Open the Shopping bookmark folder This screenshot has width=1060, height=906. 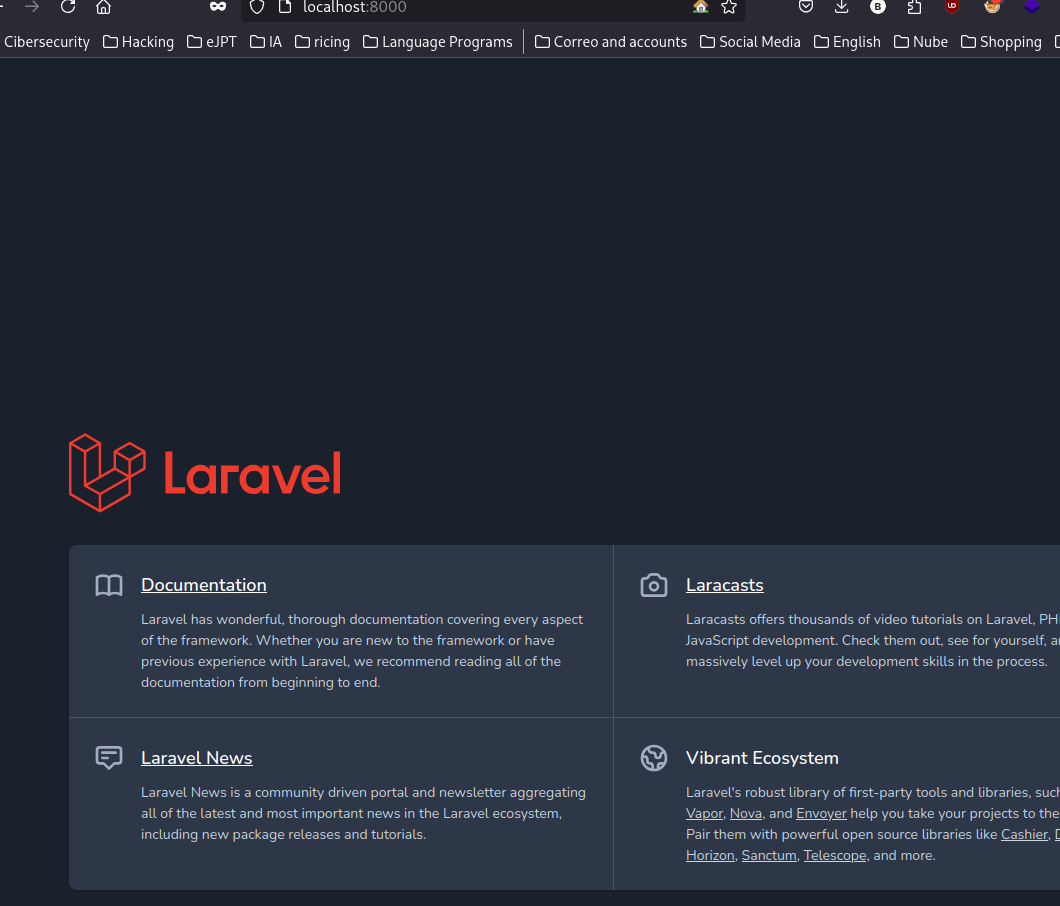coord(1001,42)
